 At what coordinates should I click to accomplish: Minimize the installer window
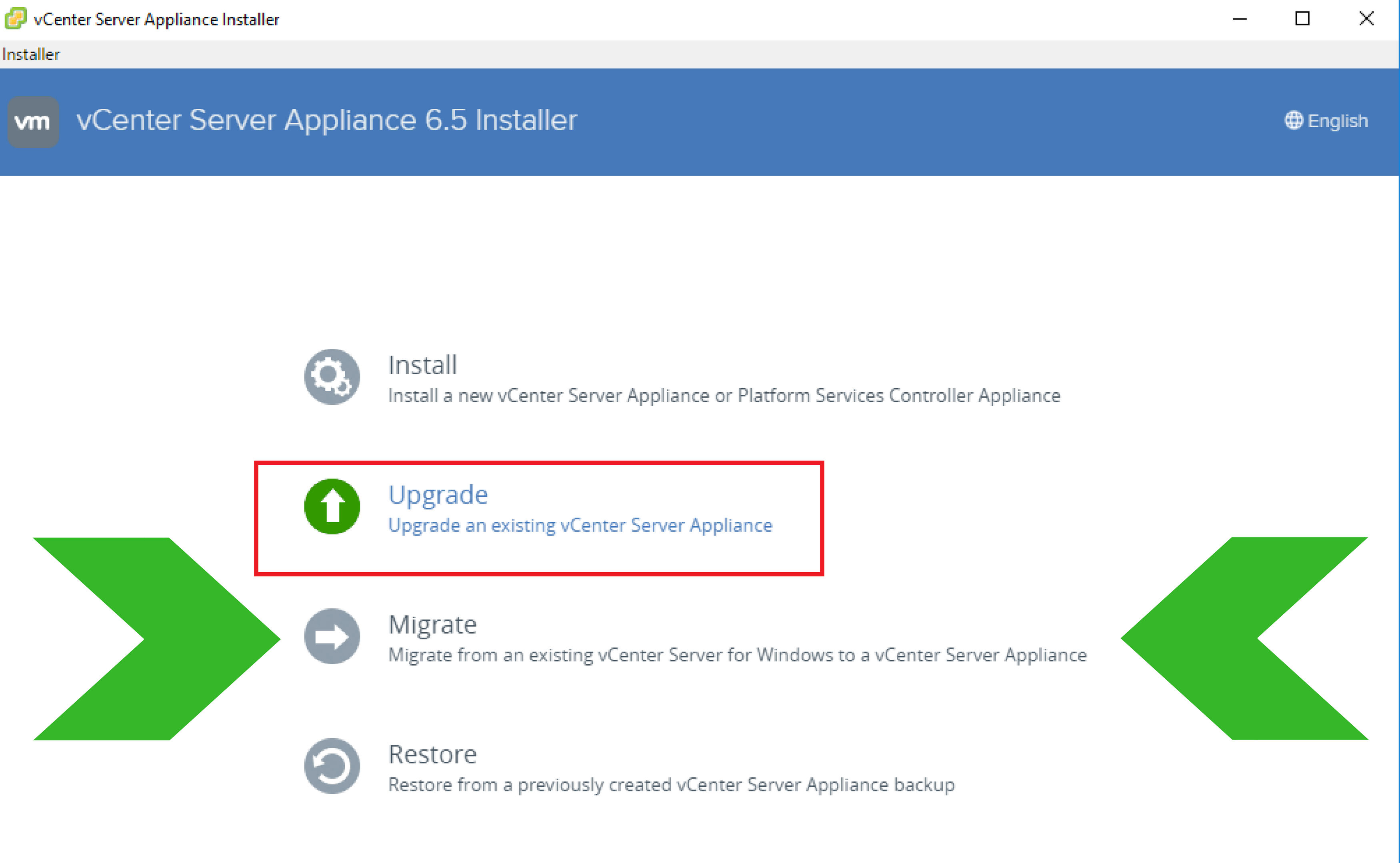tap(1239, 19)
